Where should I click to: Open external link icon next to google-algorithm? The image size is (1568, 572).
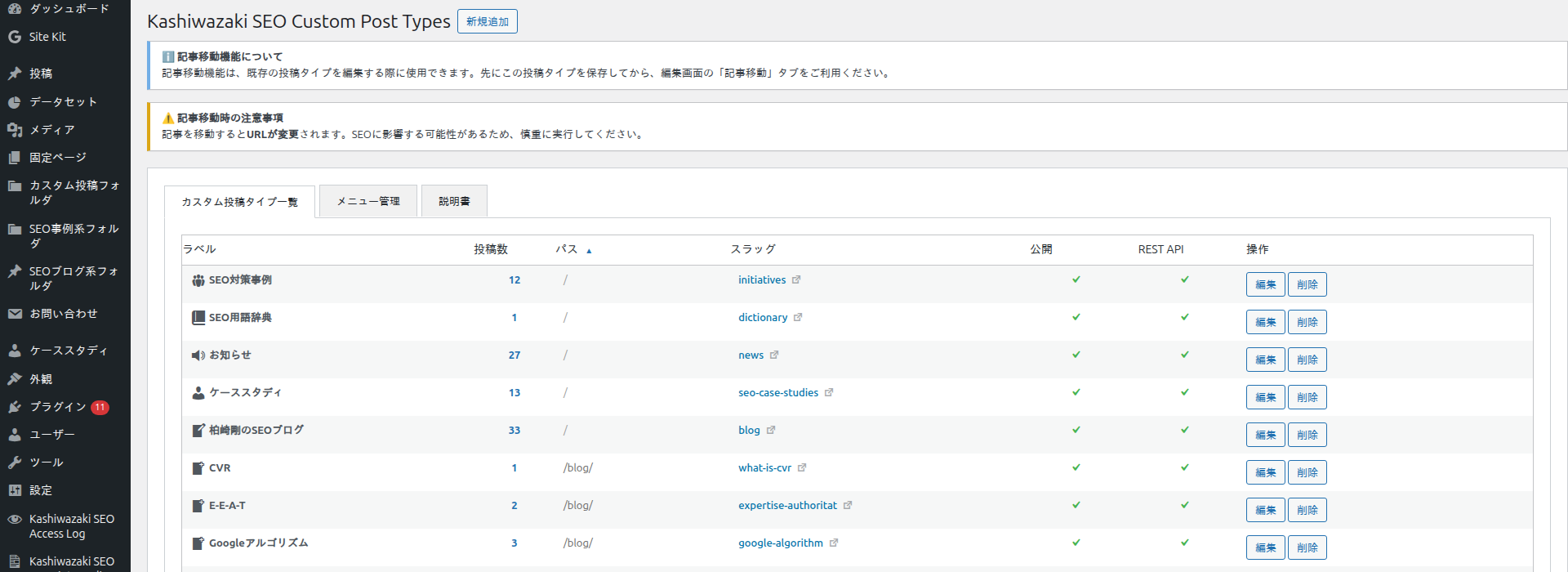pyautogui.click(x=834, y=543)
